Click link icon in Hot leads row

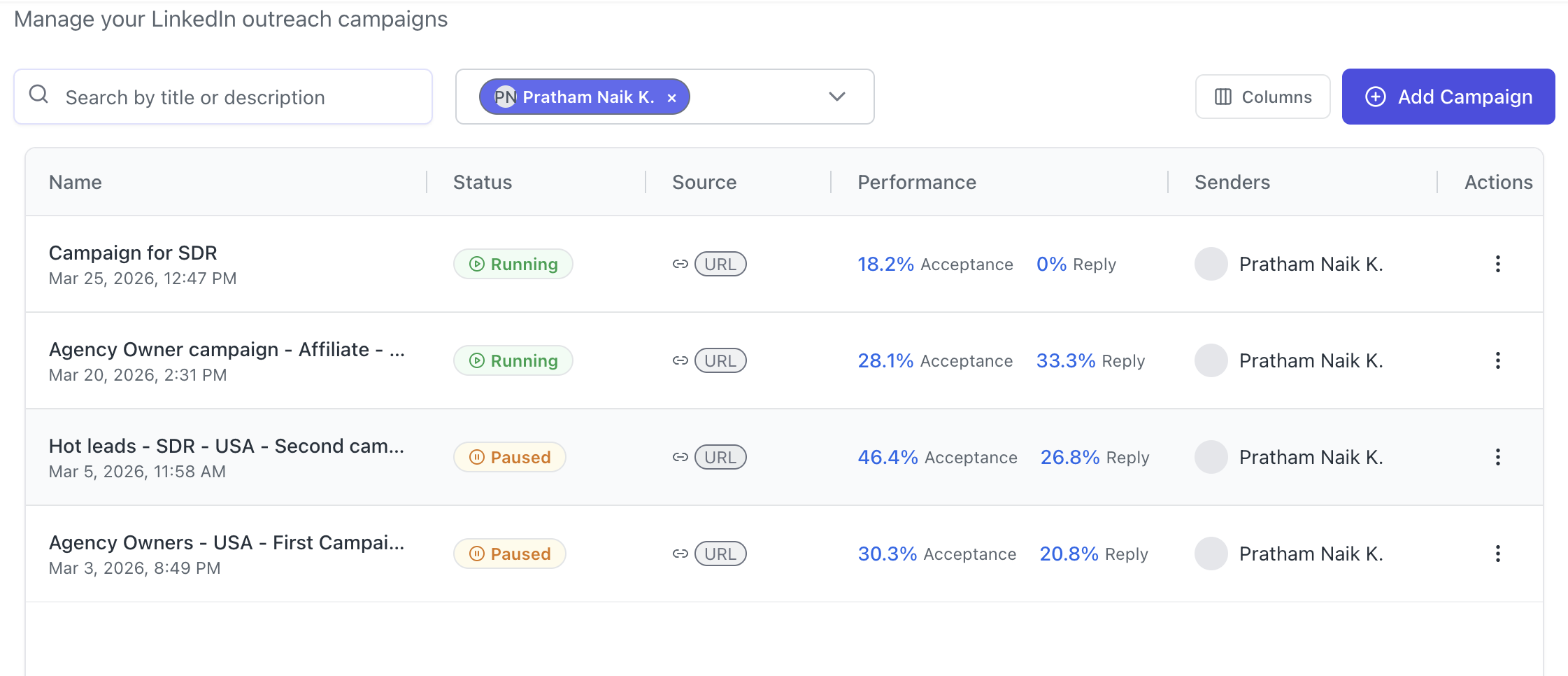[x=680, y=457]
